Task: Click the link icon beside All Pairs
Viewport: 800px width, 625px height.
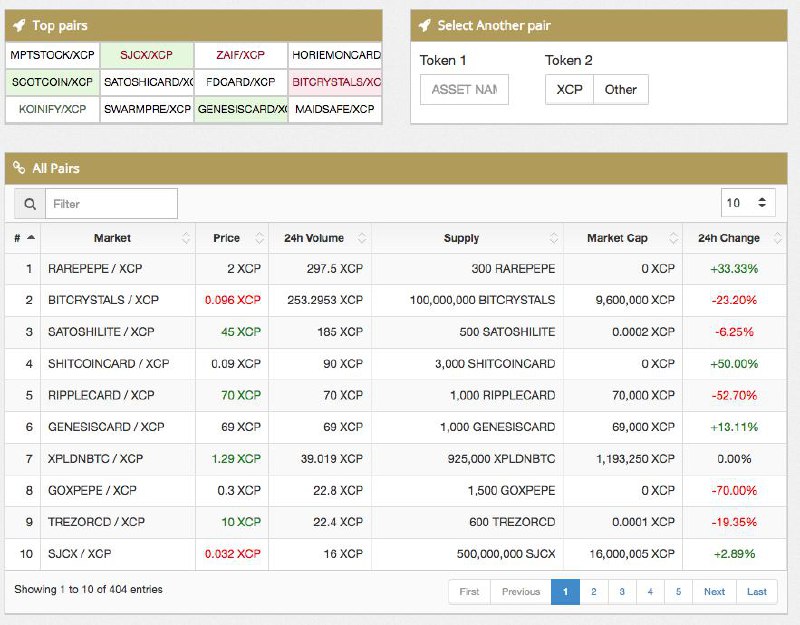Action: click(19, 168)
